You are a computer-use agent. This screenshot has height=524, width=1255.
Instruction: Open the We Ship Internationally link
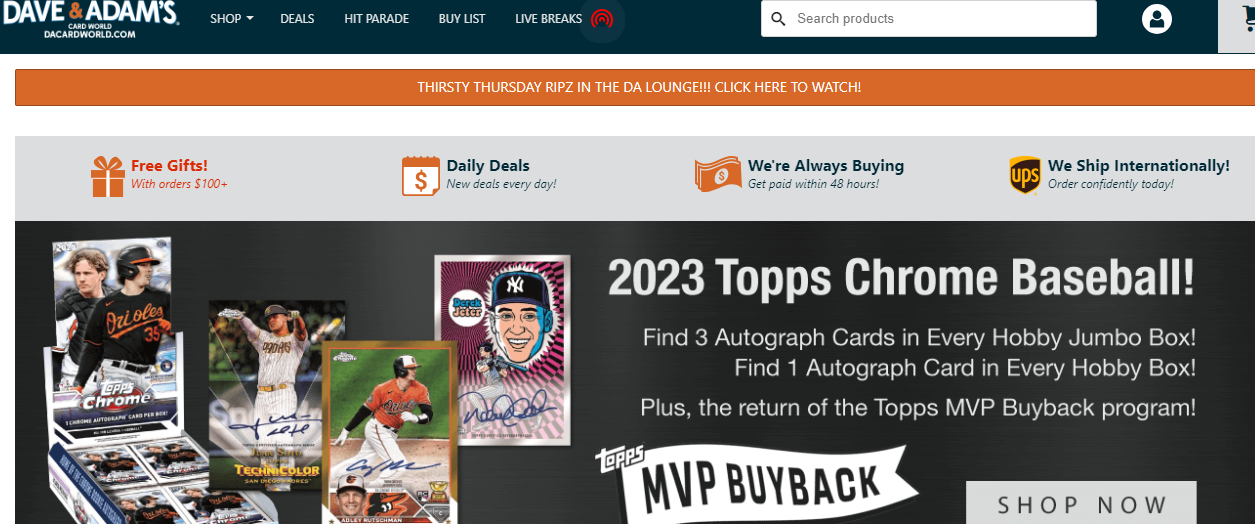coord(1139,165)
